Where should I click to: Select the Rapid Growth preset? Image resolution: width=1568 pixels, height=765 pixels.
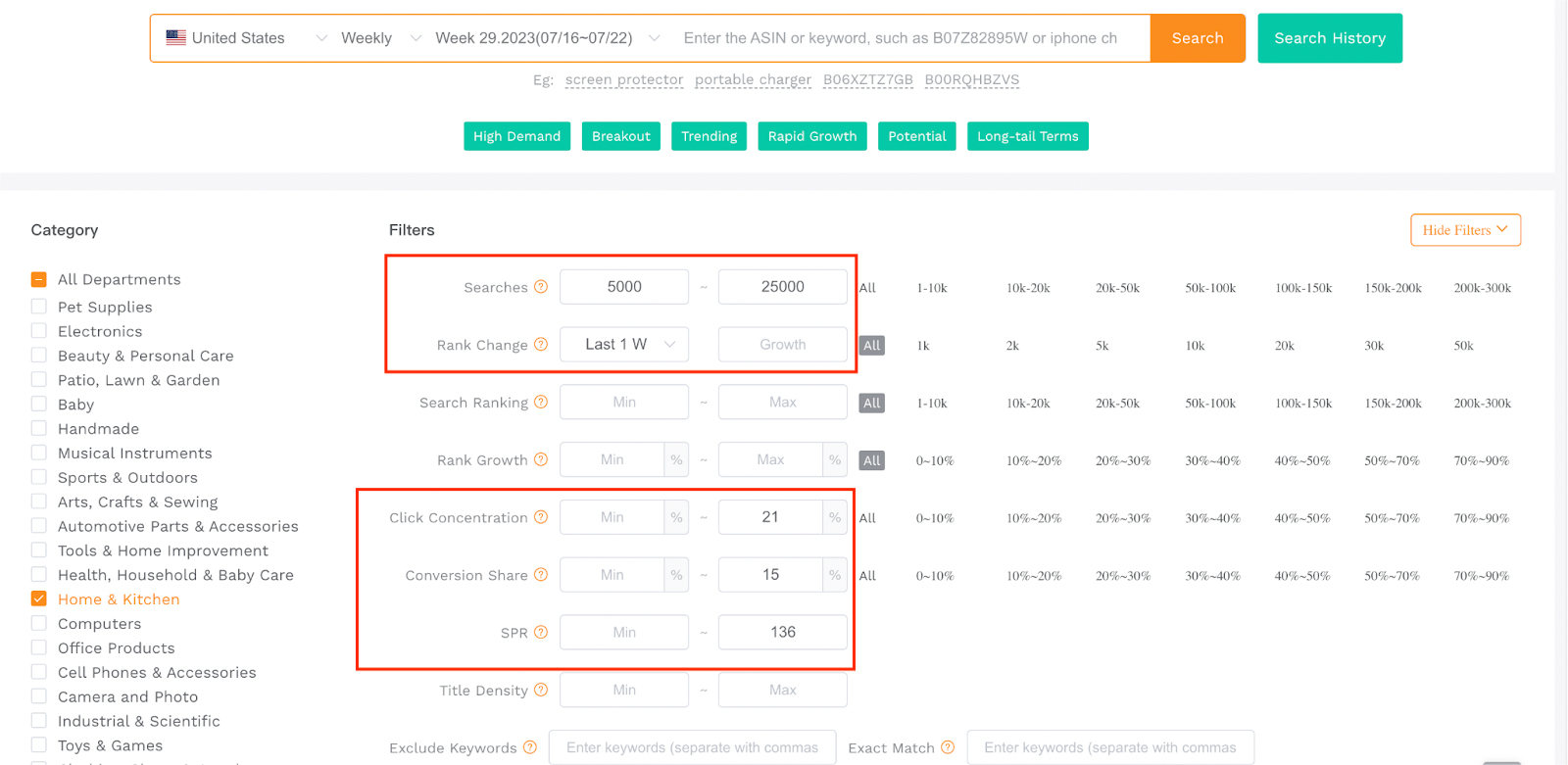(x=812, y=136)
